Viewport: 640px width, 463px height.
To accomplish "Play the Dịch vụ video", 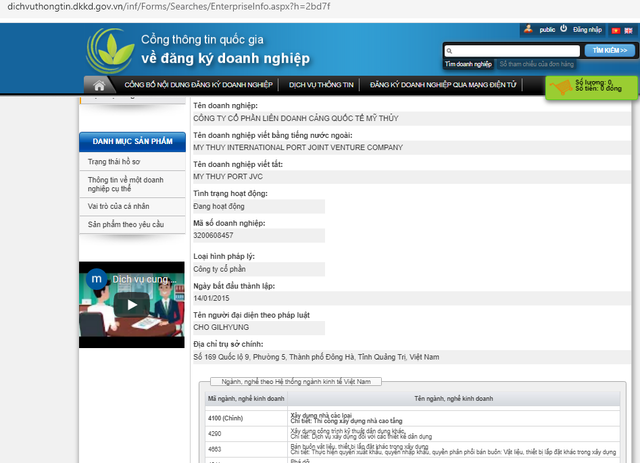I will tap(127, 305).
